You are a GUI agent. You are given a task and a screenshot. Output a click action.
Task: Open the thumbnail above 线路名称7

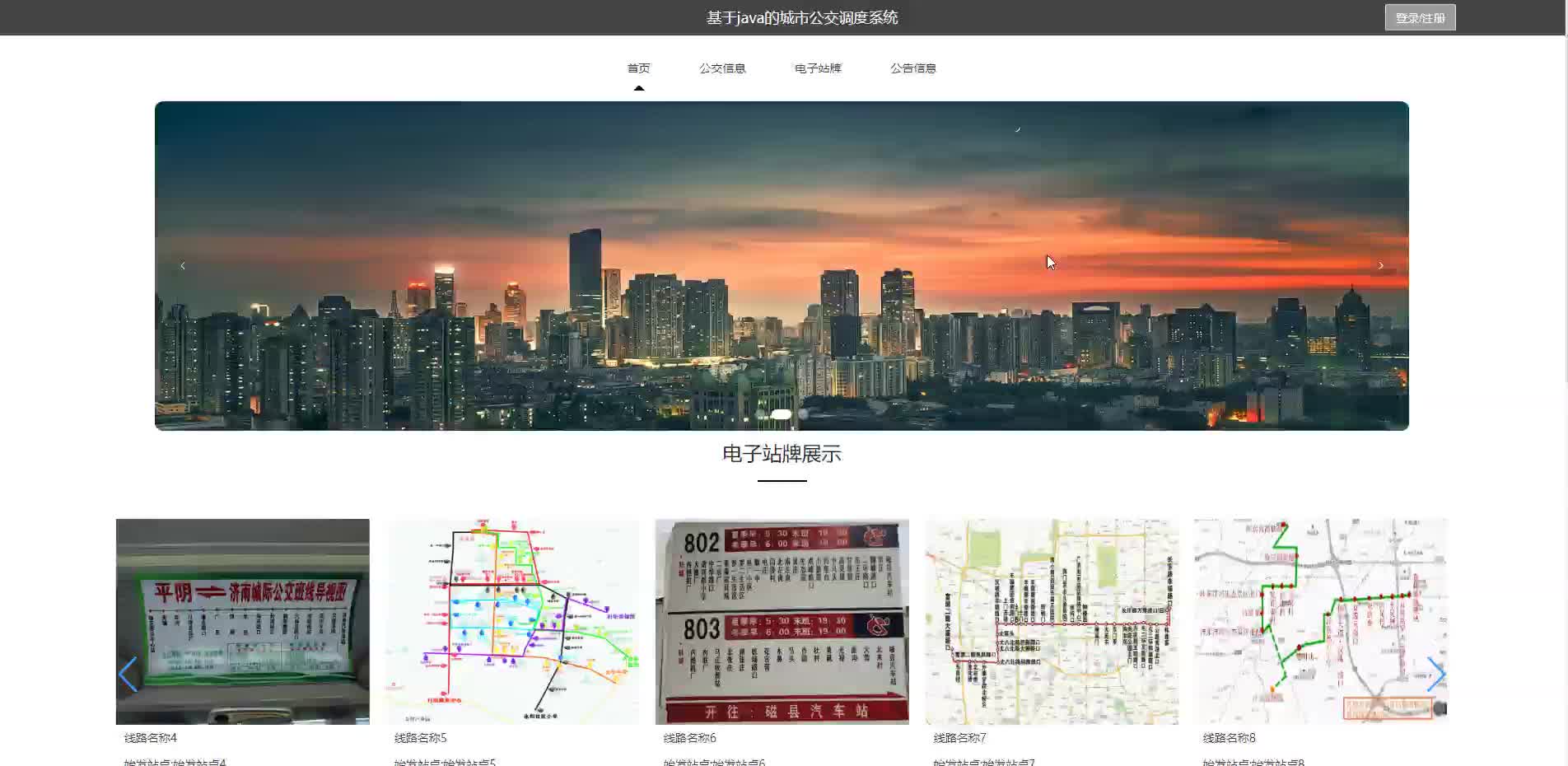pos(1052,621)
